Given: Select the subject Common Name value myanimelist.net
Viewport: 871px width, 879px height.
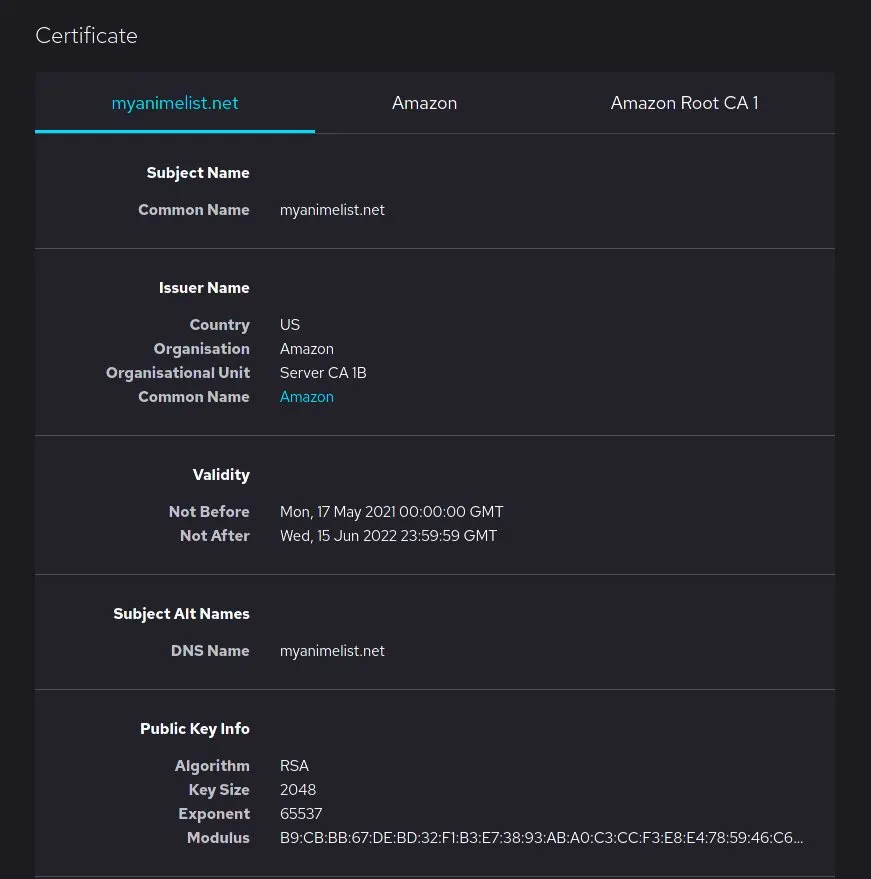Looking at the screenshot, I should tap(332, 210).
